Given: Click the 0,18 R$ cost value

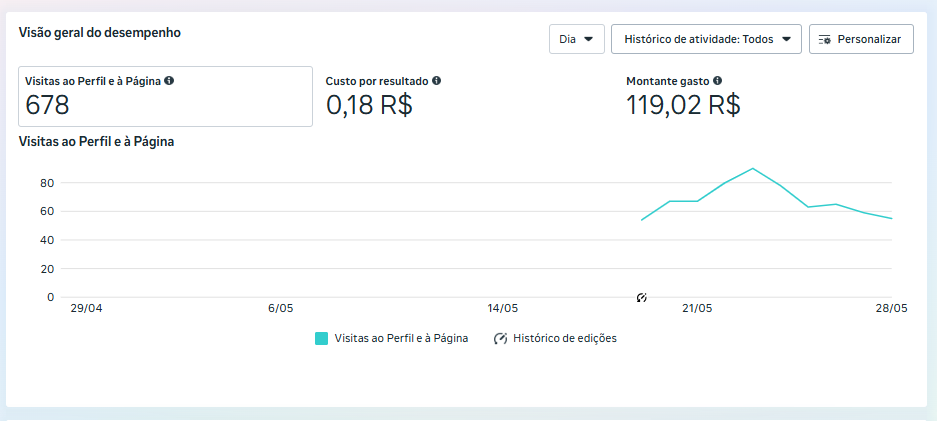Looking at the screenshot, I should [x=369, y=105].
